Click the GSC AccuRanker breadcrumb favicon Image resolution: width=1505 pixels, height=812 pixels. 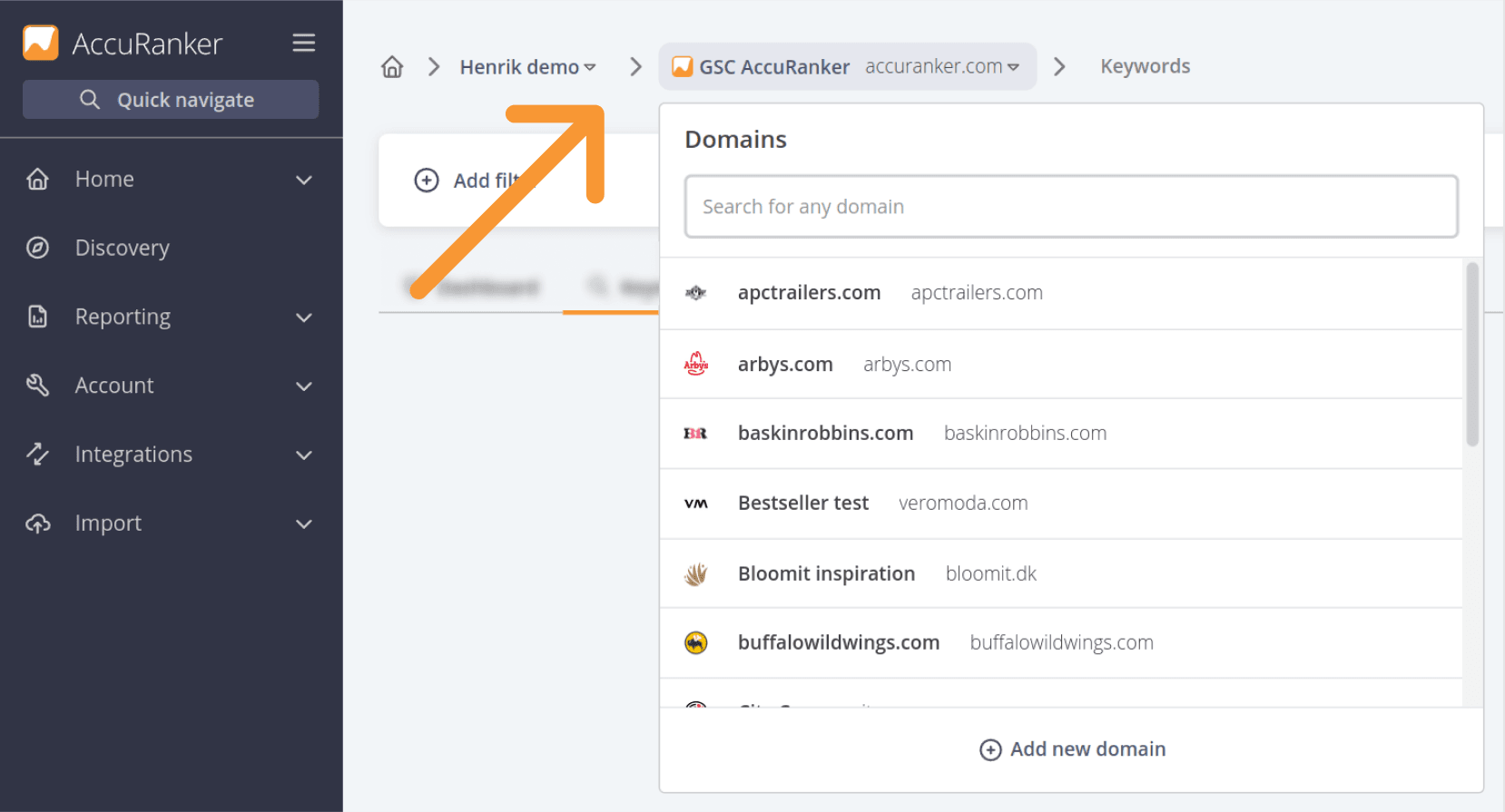pyautogui.click(x=682, y=66)
